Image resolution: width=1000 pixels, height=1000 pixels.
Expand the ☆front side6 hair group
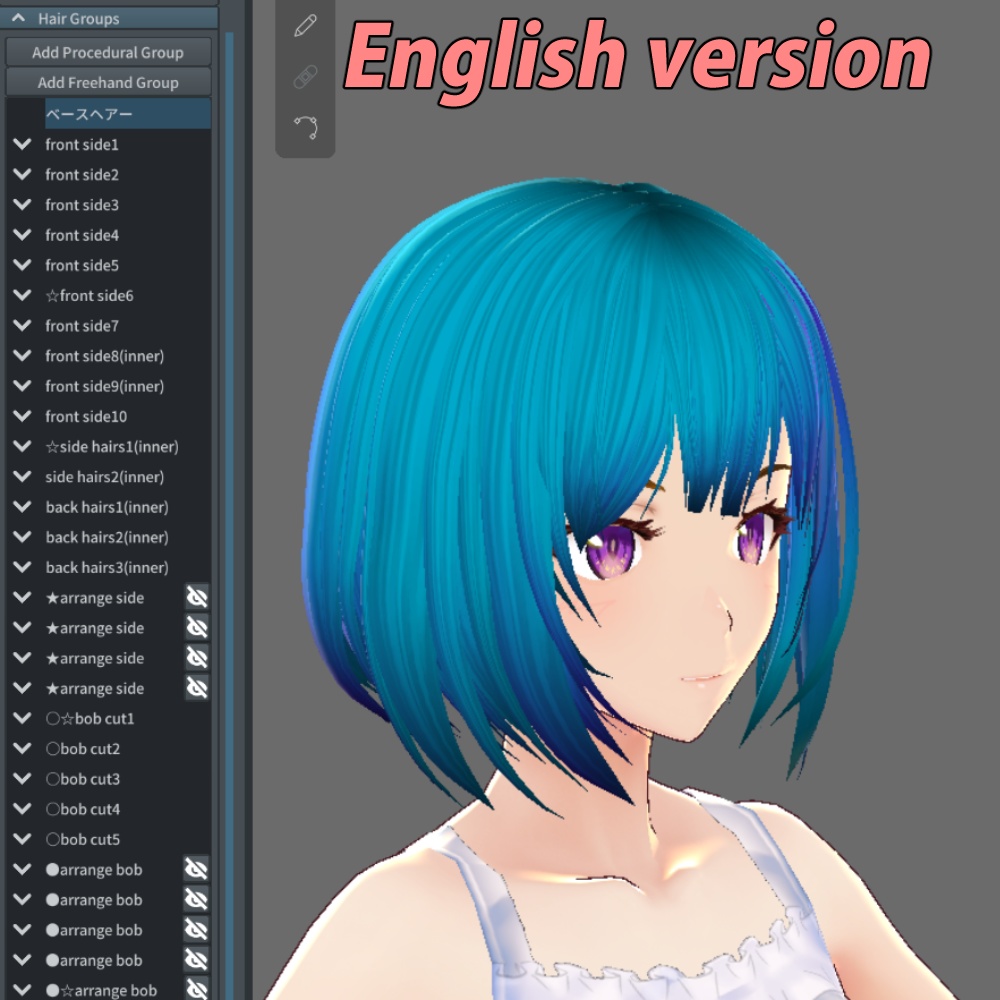point(22,295)
